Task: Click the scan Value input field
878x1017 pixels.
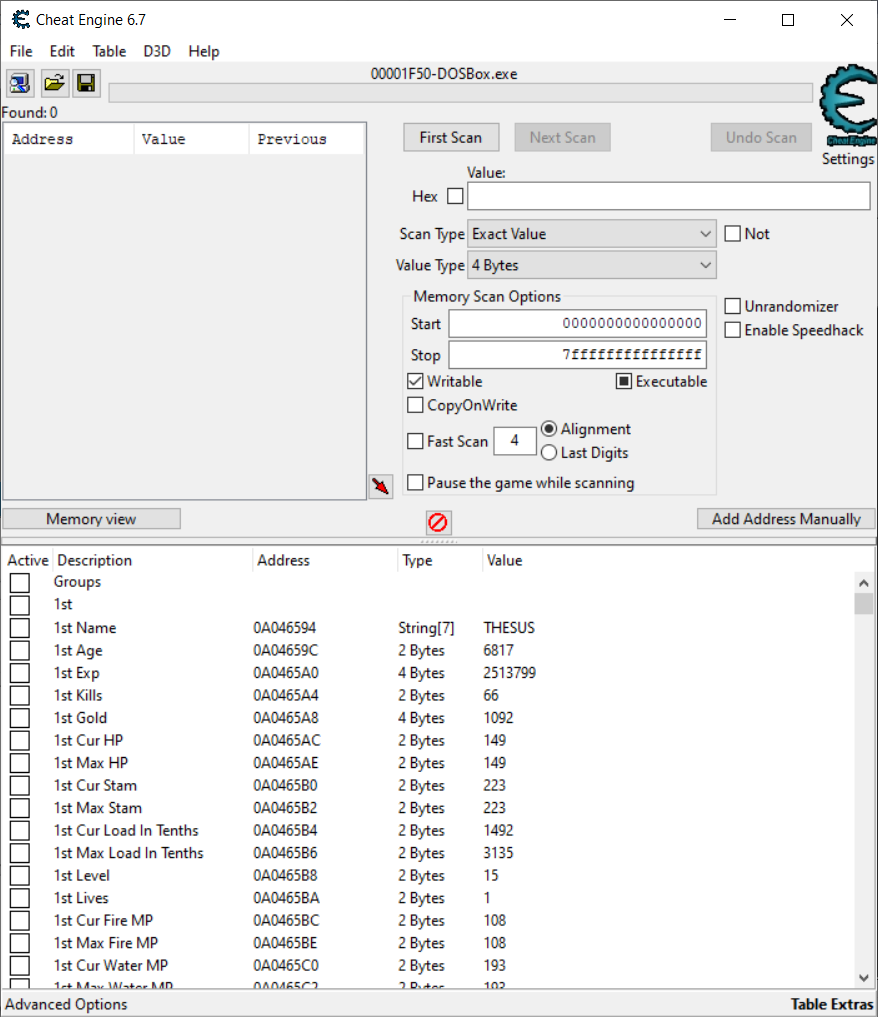Action: point(668,196)
